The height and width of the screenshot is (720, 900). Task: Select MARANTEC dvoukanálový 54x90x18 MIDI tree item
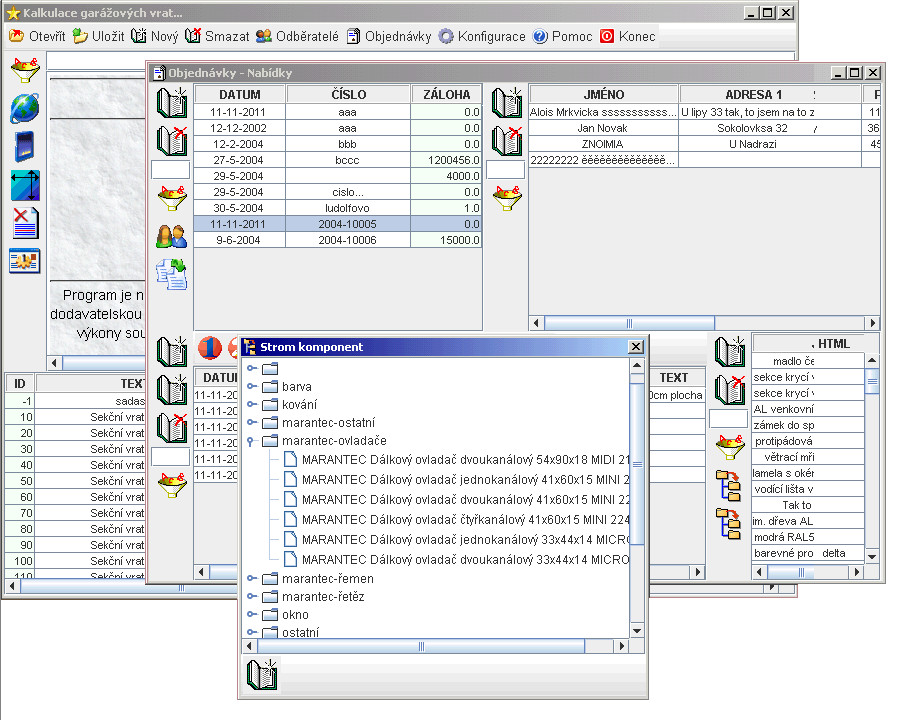[457, 459]
